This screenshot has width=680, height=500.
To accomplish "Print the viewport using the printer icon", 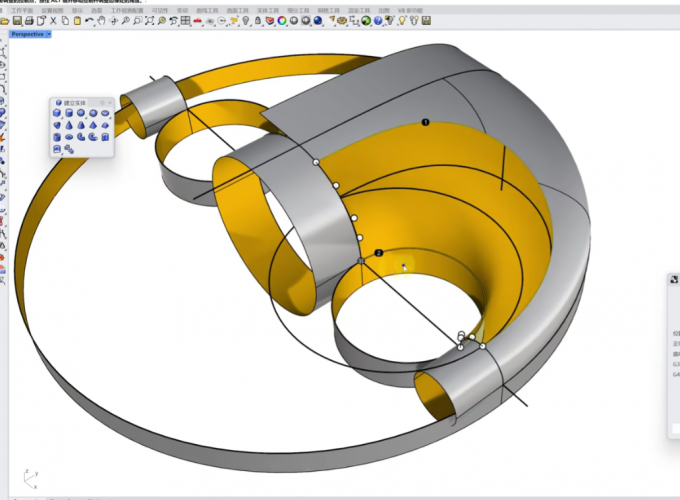I will point(29,21).
